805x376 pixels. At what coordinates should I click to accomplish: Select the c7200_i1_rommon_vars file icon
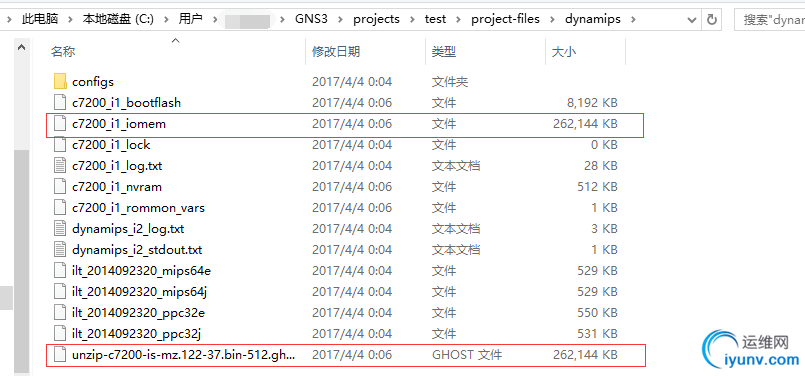point(60,208)
